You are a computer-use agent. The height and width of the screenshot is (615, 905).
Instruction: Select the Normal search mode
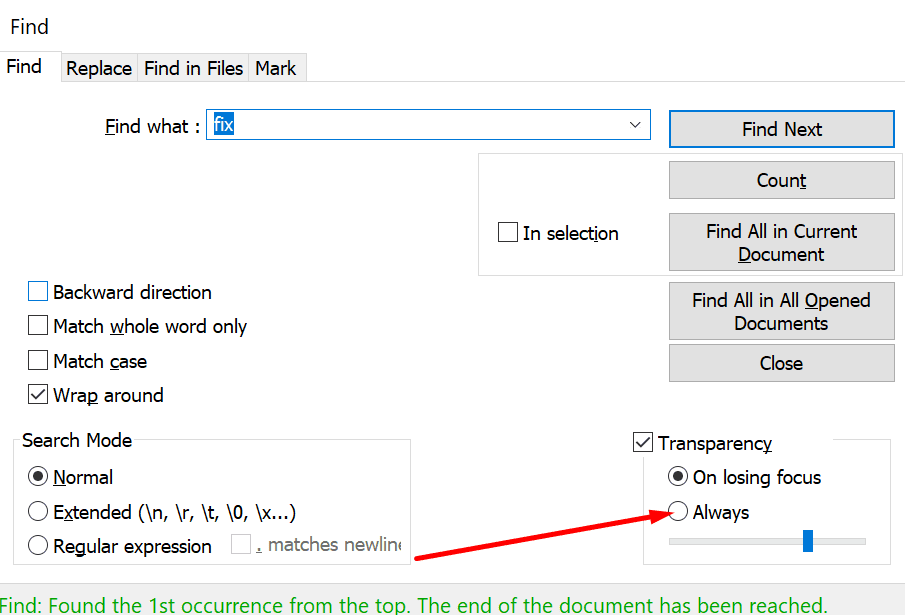[37, 477]
